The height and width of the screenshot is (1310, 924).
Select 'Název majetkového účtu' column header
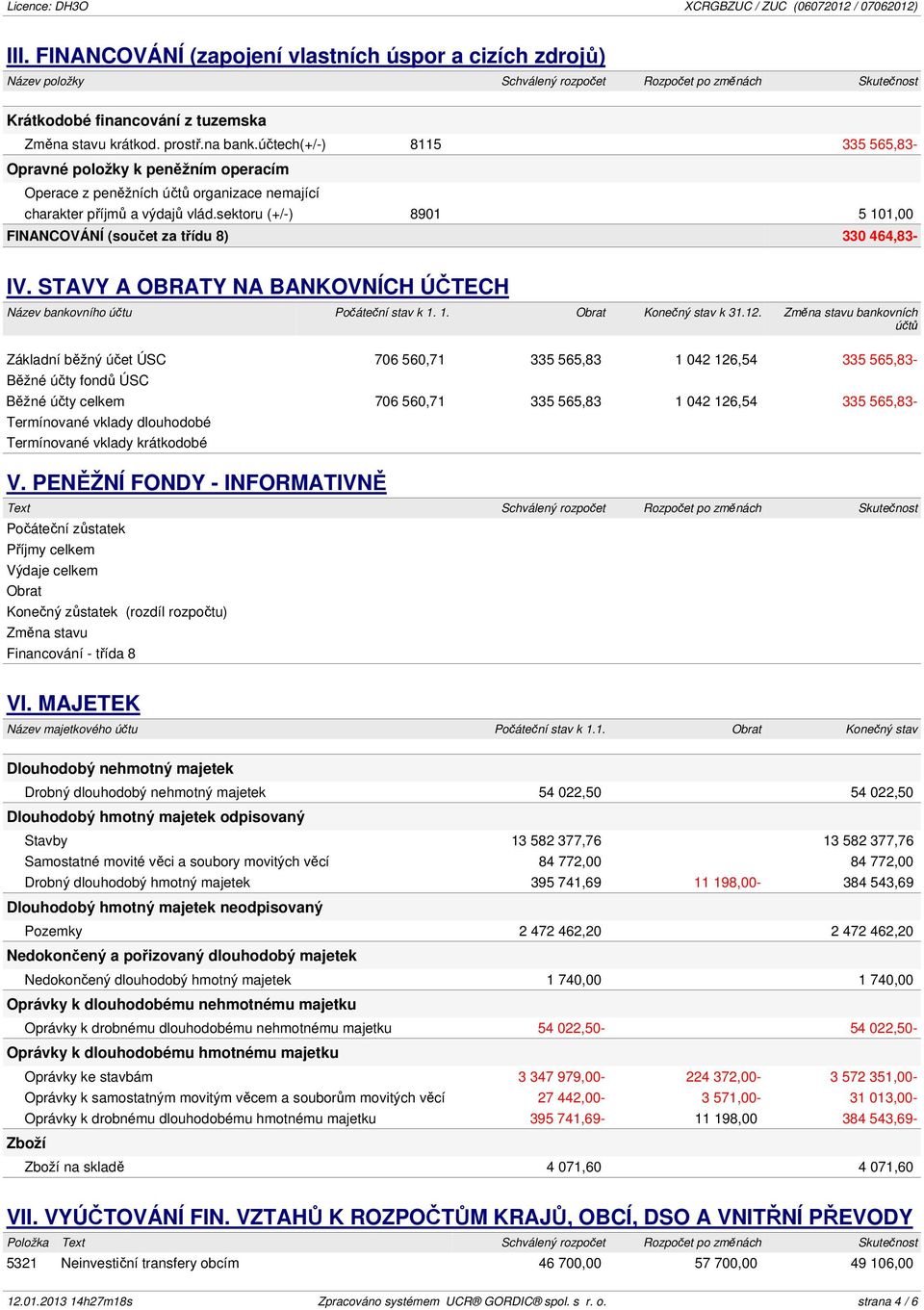72,730
